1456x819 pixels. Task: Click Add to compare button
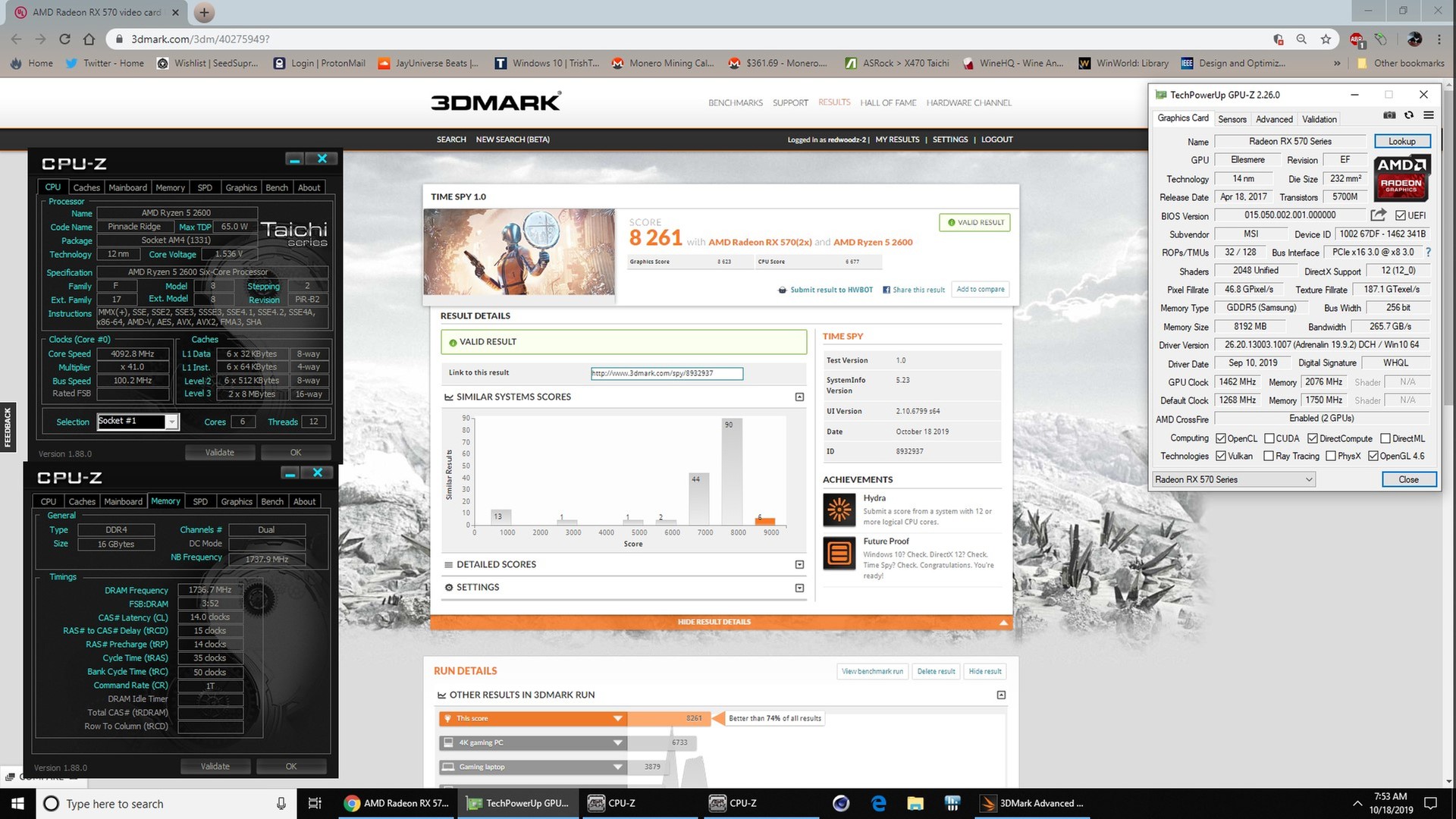(x=981, y=289)
